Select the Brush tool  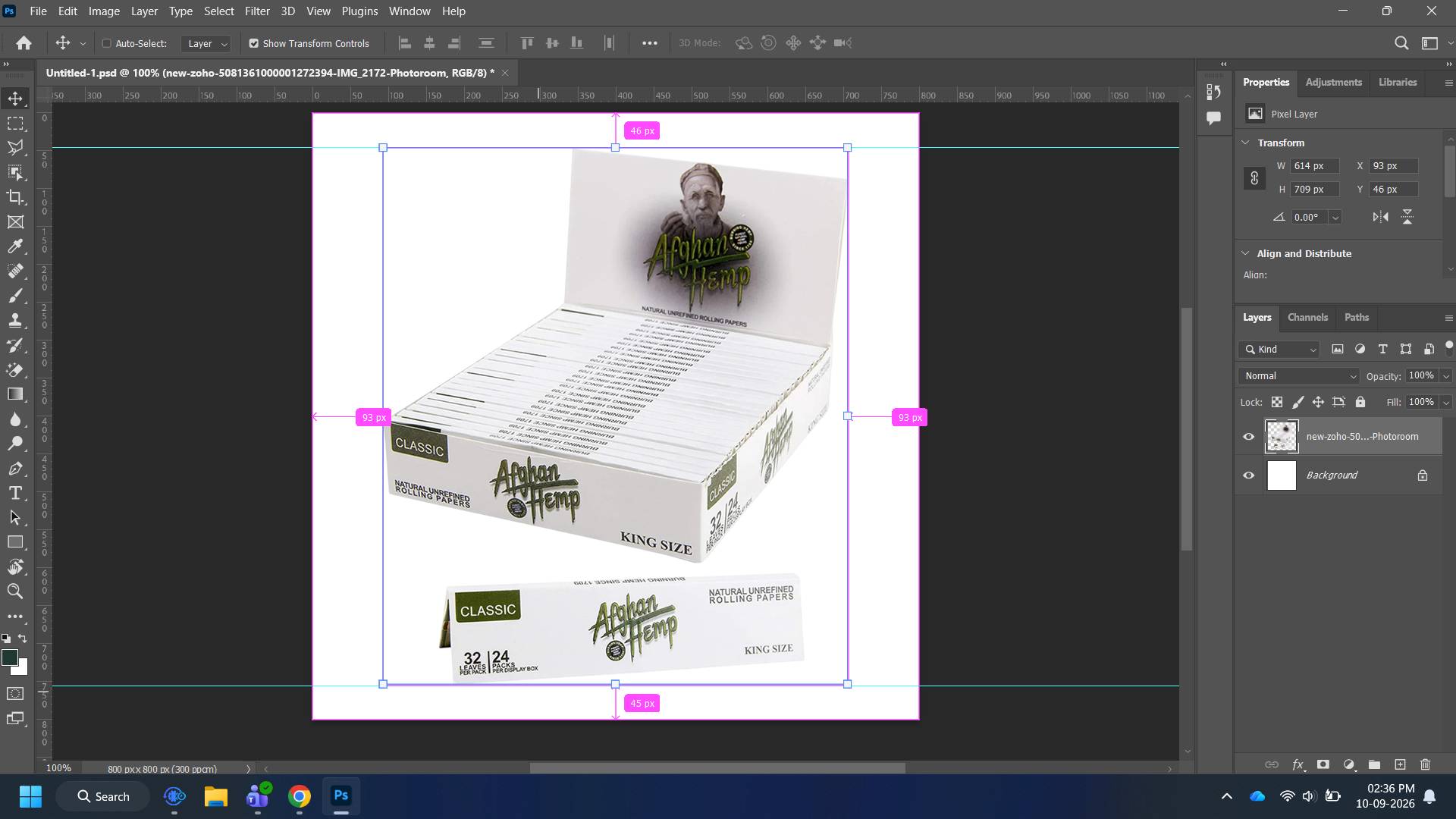coord(15,296)
